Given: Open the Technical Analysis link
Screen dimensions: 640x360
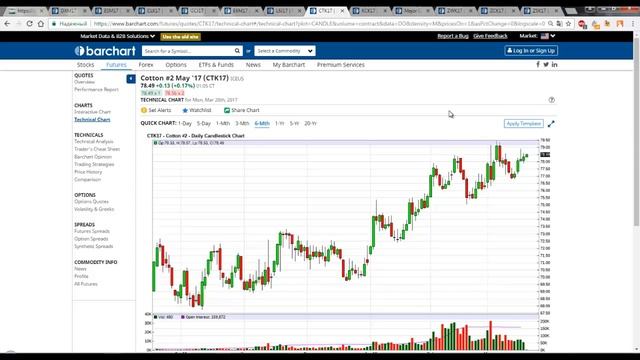Looking at the screenshot, I should click(94, 142).
